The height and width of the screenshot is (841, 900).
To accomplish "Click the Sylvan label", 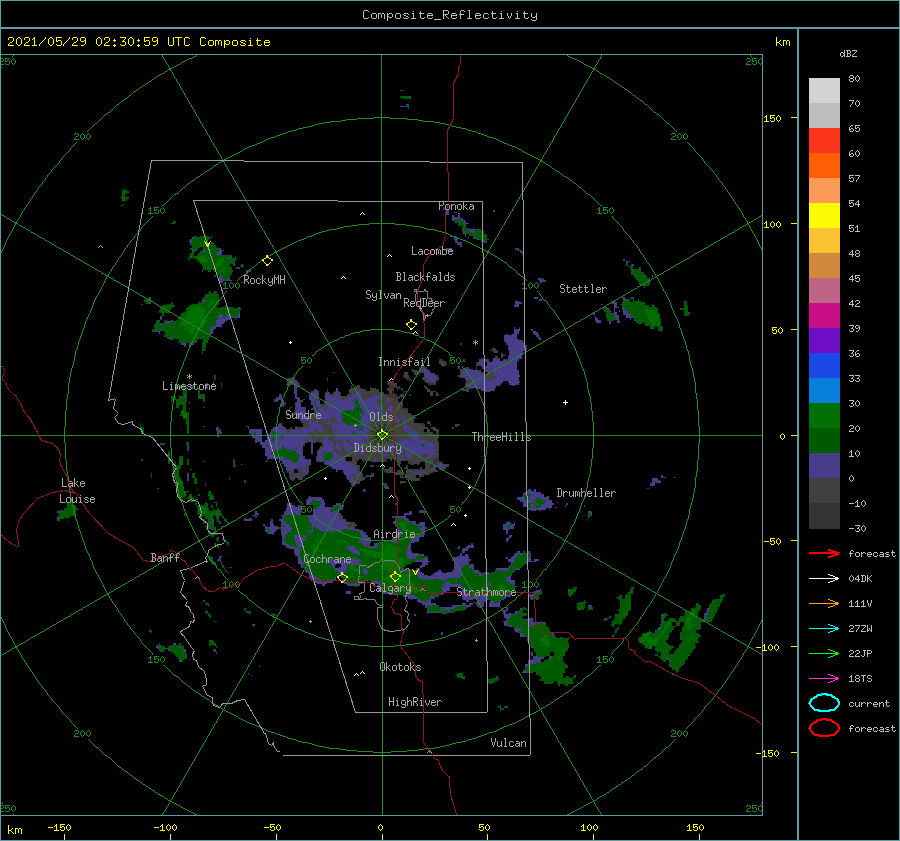I will click(x=383, y=295).
